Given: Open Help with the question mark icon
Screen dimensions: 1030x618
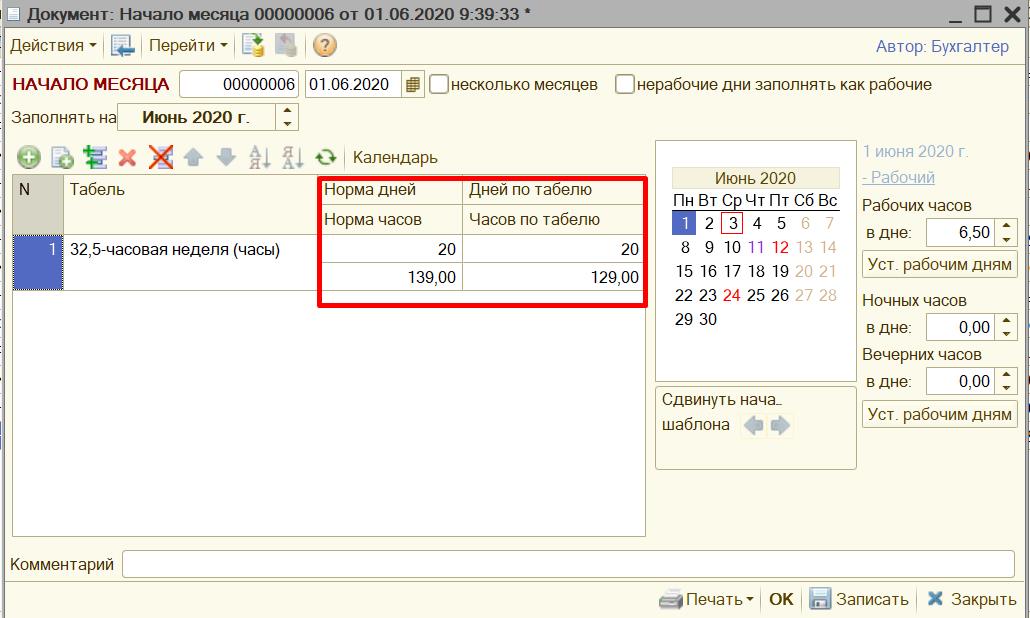Looking at the screenshot, I should (x=324, y=45).
